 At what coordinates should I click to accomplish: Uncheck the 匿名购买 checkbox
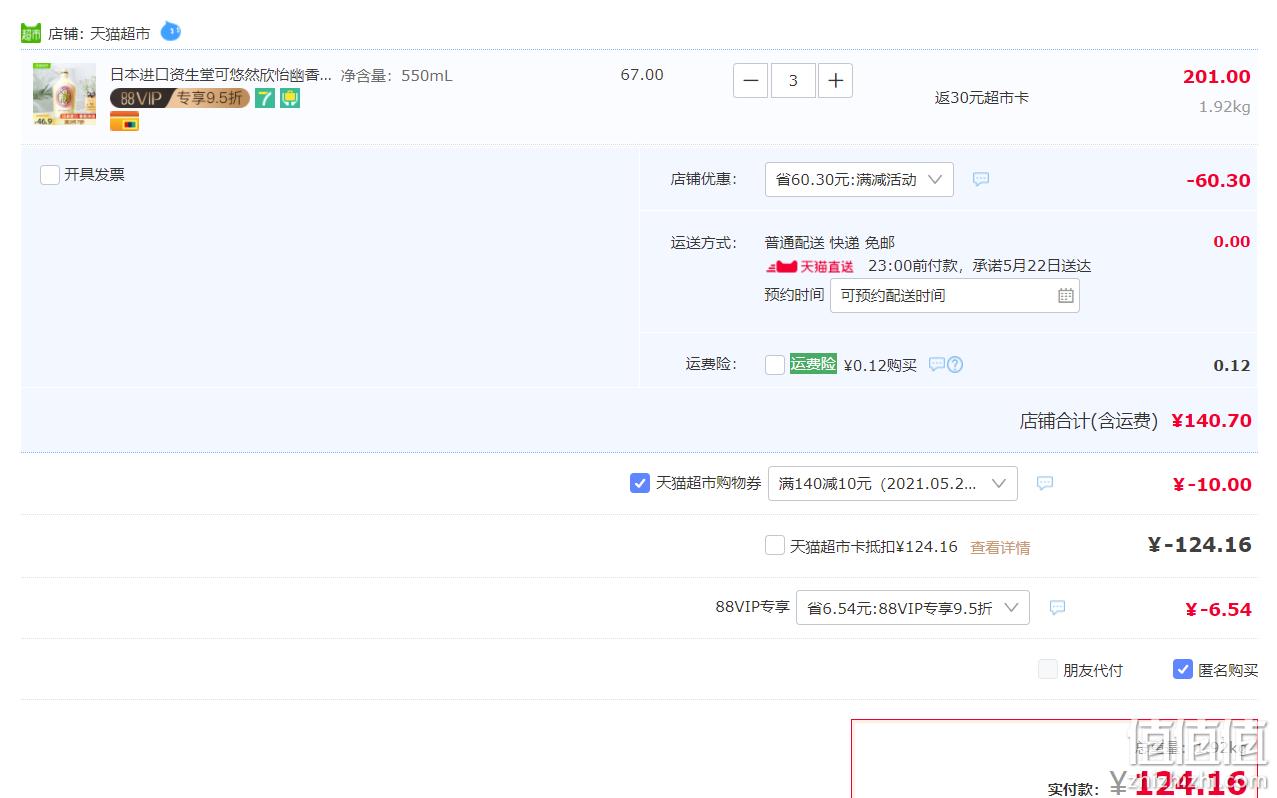(x=1183, y=669)
